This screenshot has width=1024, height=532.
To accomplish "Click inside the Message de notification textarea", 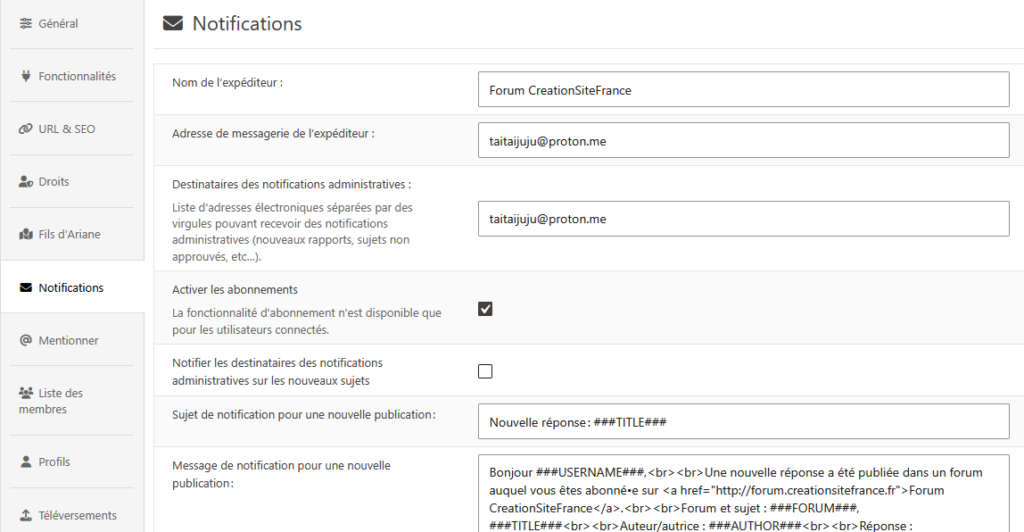I will [x=743, y=493].
